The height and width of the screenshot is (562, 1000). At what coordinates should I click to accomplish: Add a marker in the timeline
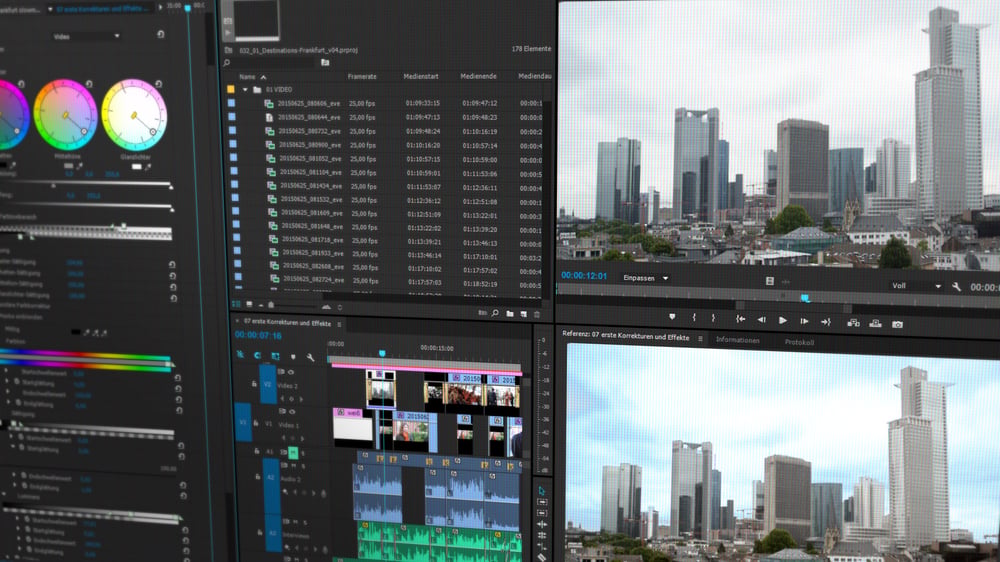[x=293, y=357]
